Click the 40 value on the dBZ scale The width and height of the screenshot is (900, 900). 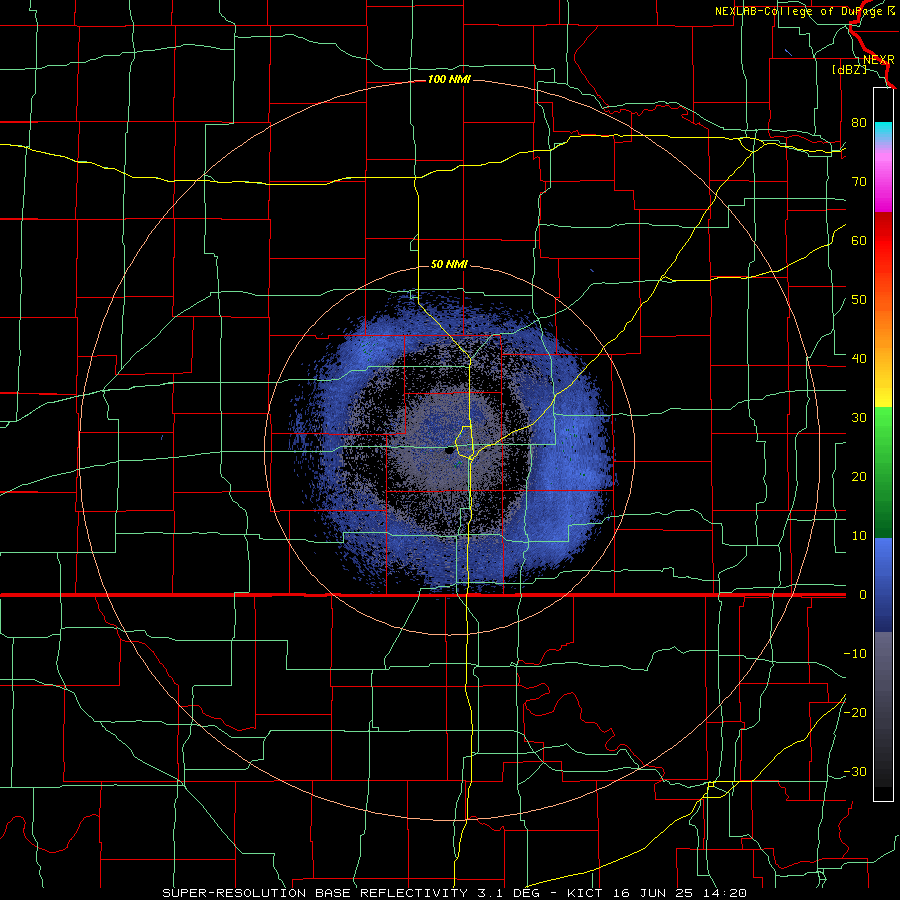click(859, 359)
